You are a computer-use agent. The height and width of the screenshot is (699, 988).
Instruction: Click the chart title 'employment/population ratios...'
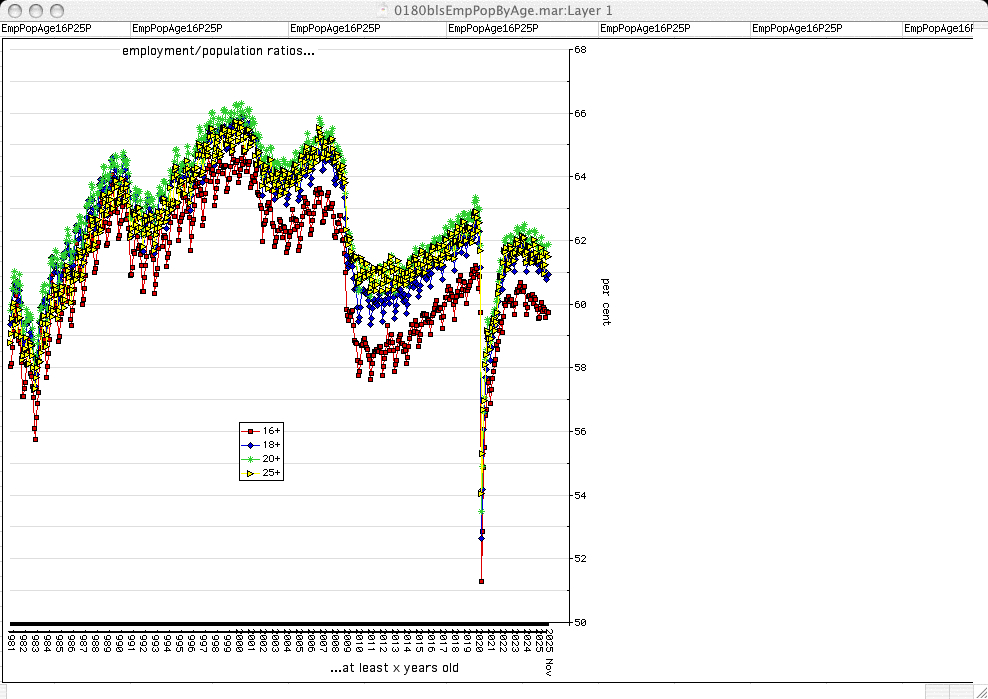(218, 51)
